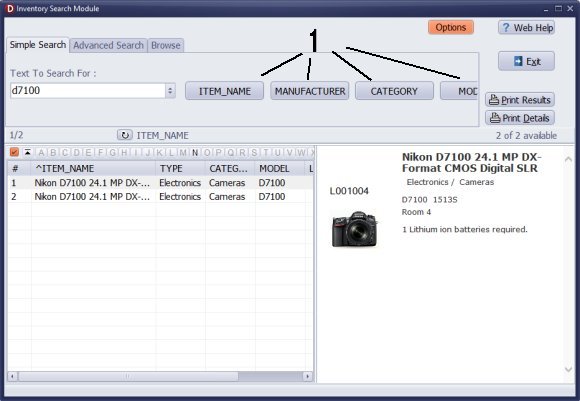Search by ITEM_NAME field button
The height and width of the screenshot is (401, 580).
225,91
